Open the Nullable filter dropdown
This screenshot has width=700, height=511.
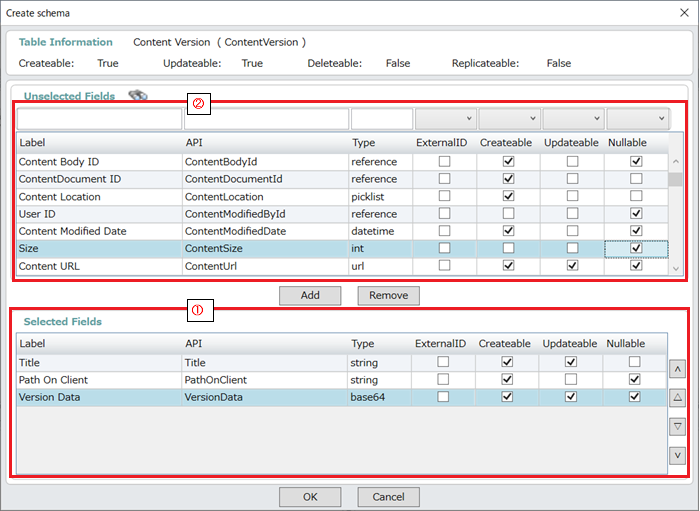637,119
